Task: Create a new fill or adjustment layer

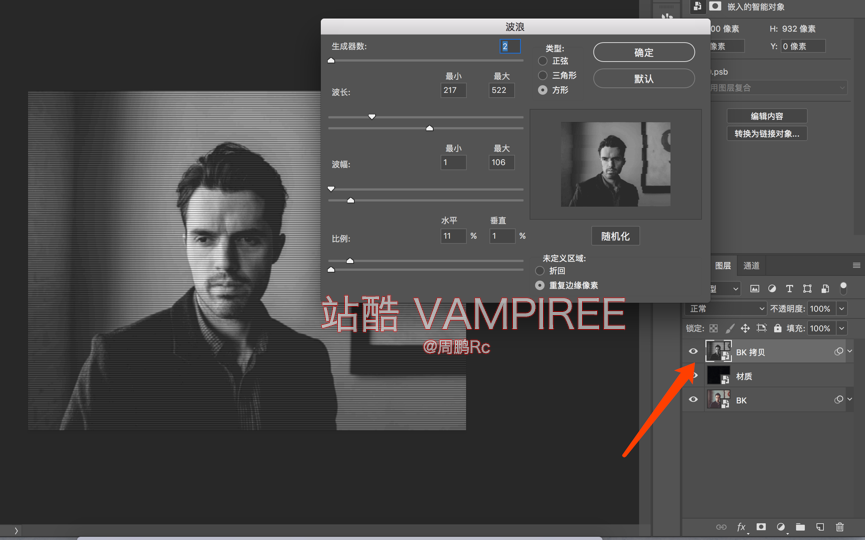Action: tap(781, 527)
